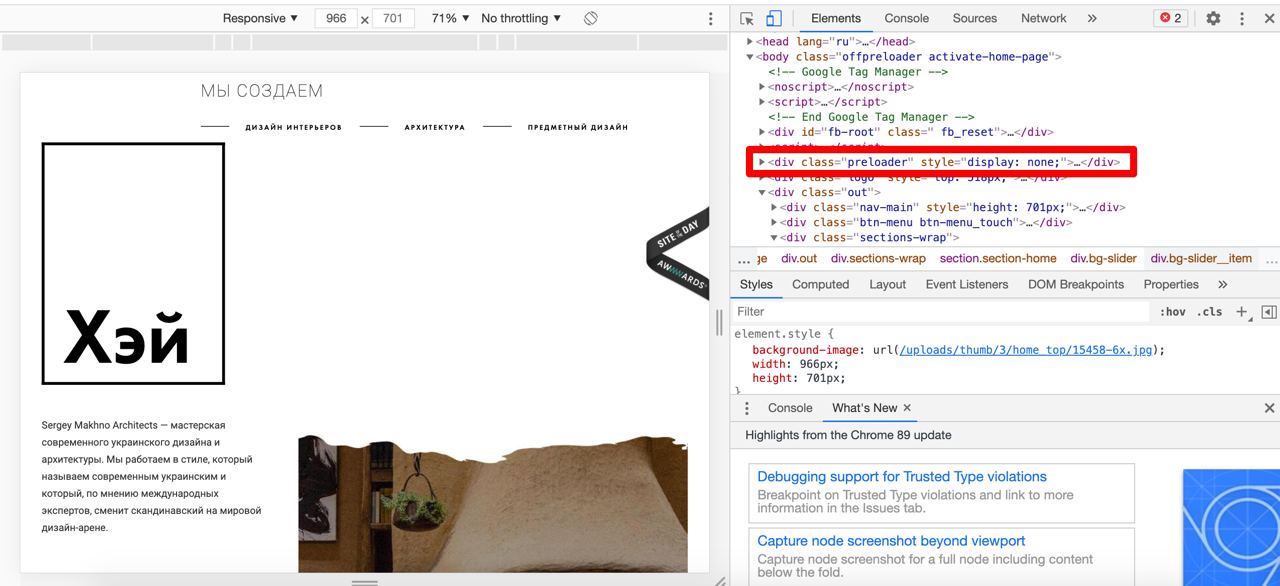
Task: Open the 71% zoom dropdown
Action: point(450,18)
